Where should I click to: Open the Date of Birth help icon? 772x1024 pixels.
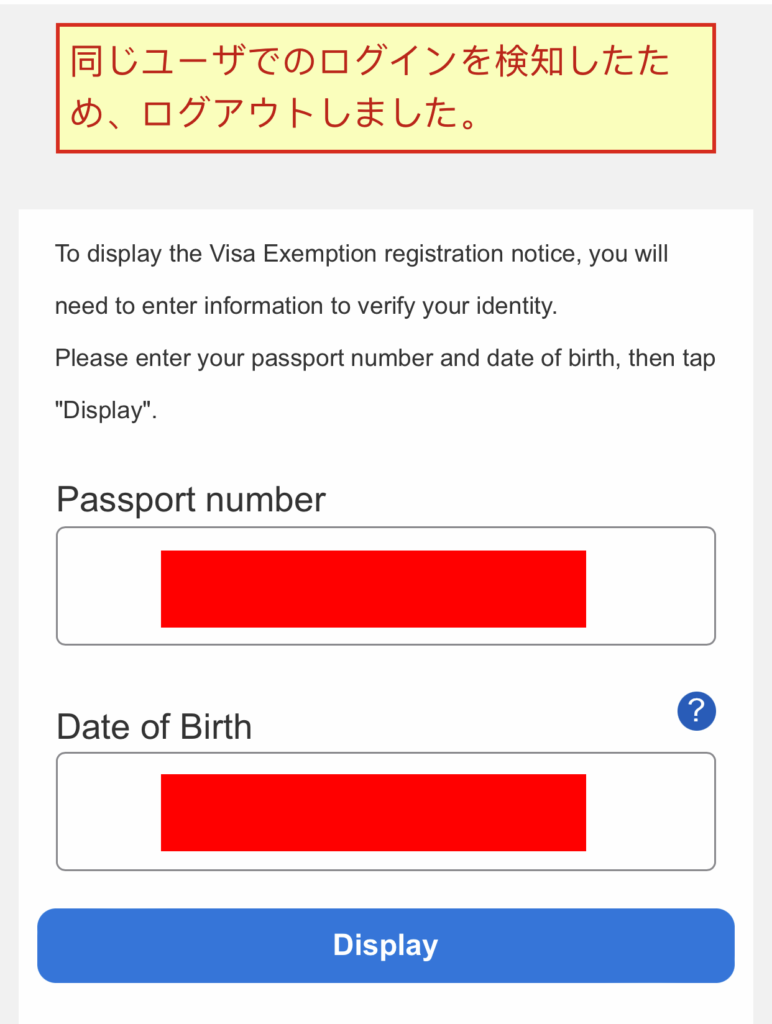pos(696,711)
